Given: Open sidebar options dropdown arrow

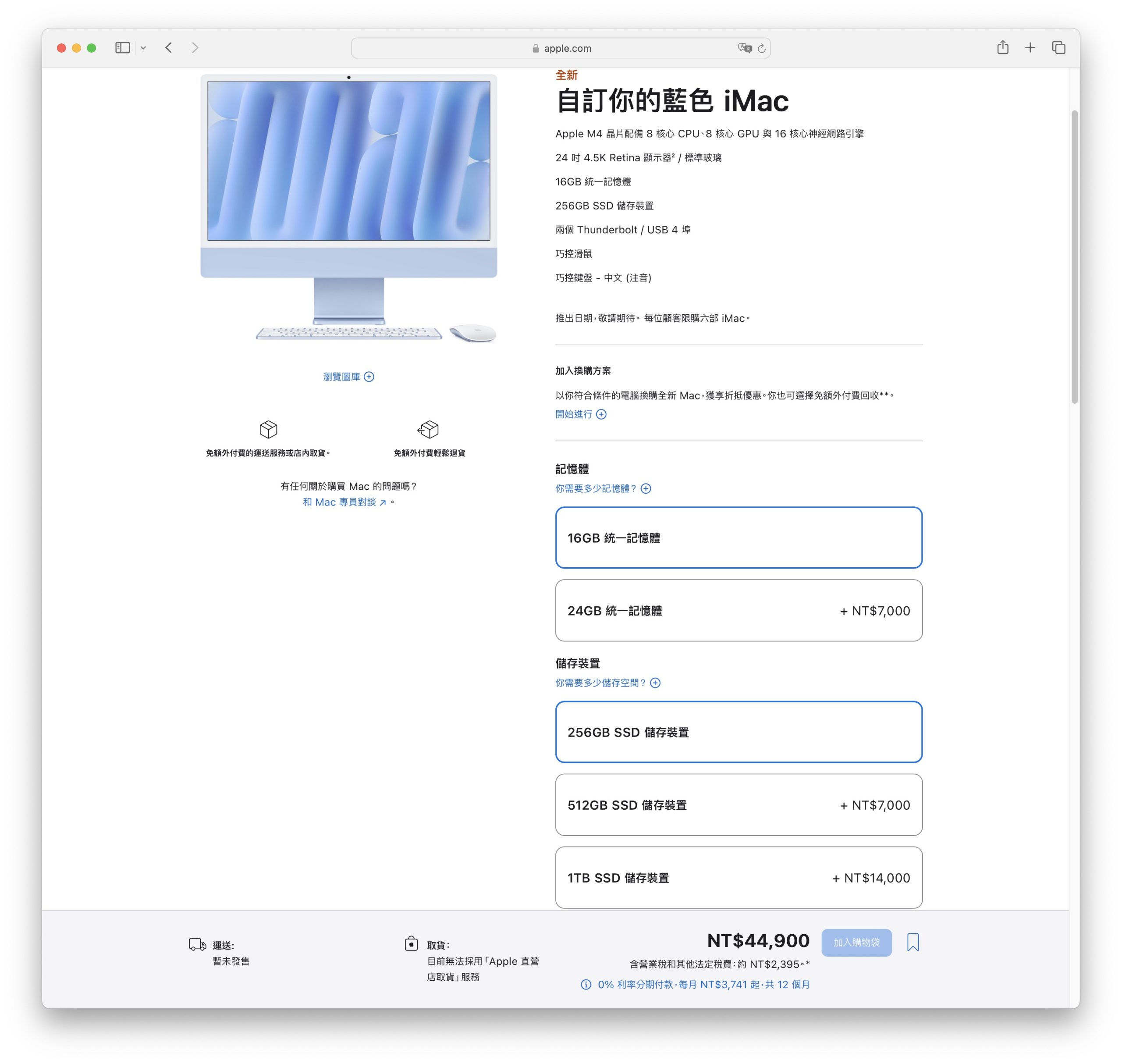Looking at the screenshot, I should pos(143,48).
